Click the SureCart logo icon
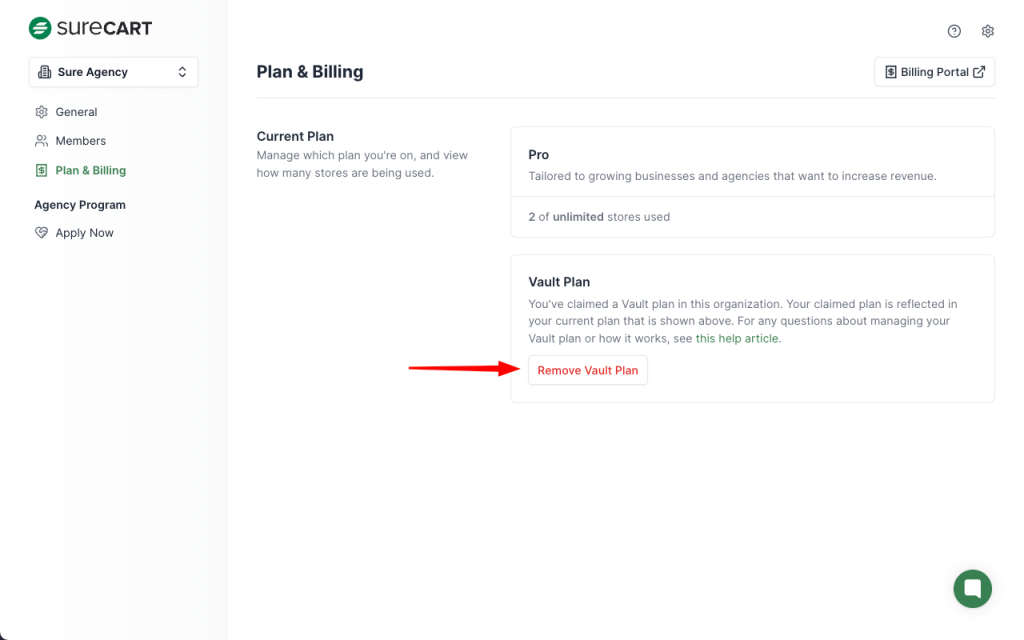Screen dimensions: 1024x640 [x=40, y=28]
